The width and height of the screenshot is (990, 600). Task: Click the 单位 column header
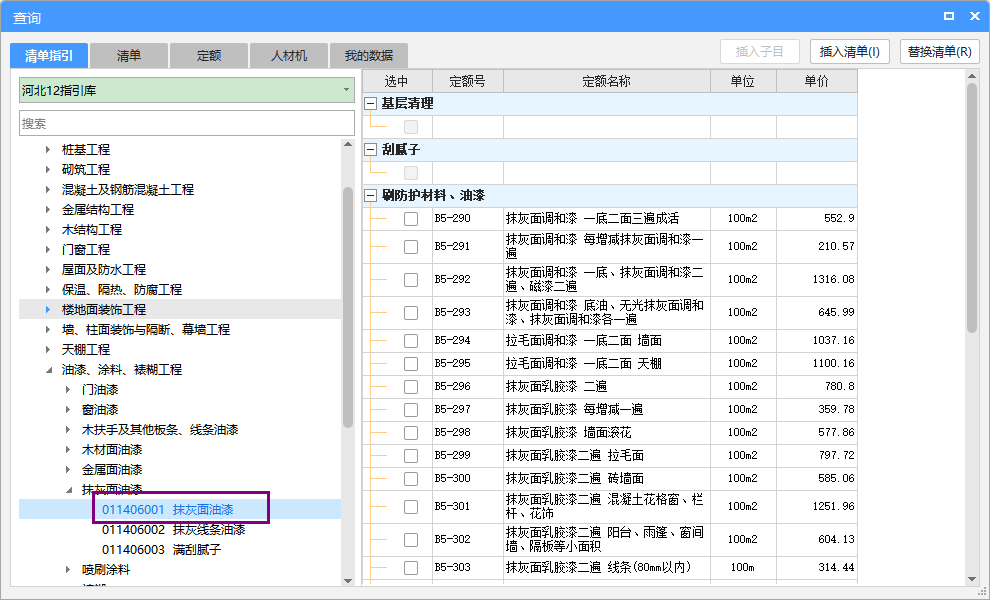coord(743,81)
